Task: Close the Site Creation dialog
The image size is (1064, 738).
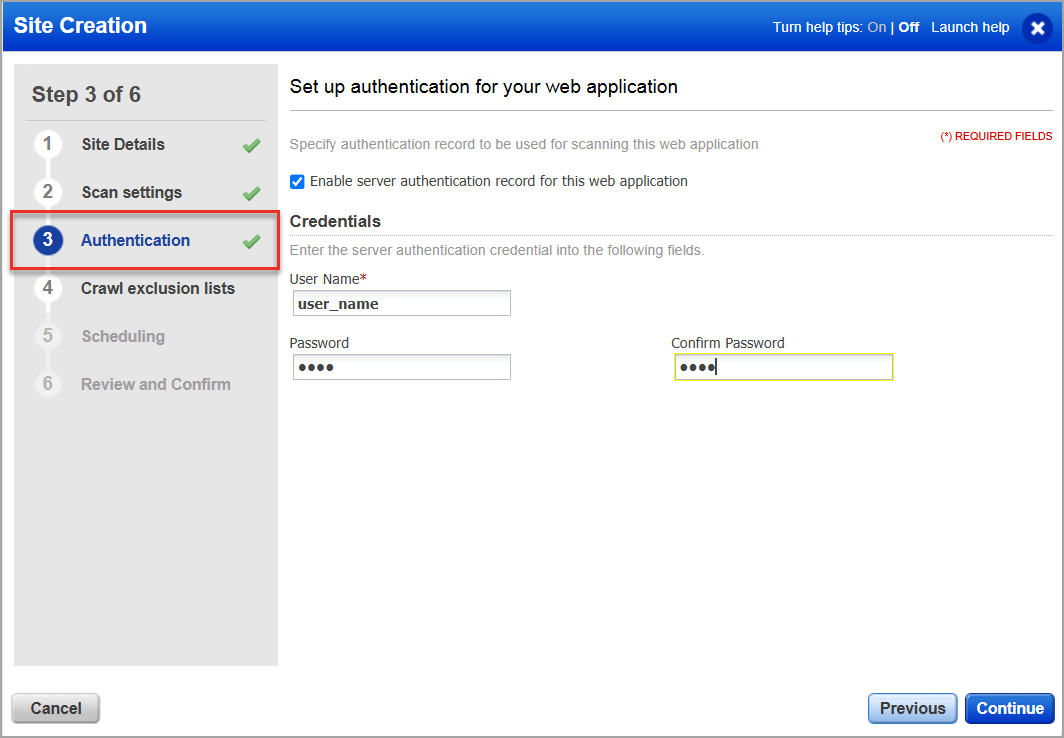Action: pyautogui.click(x=1037, y=28)
